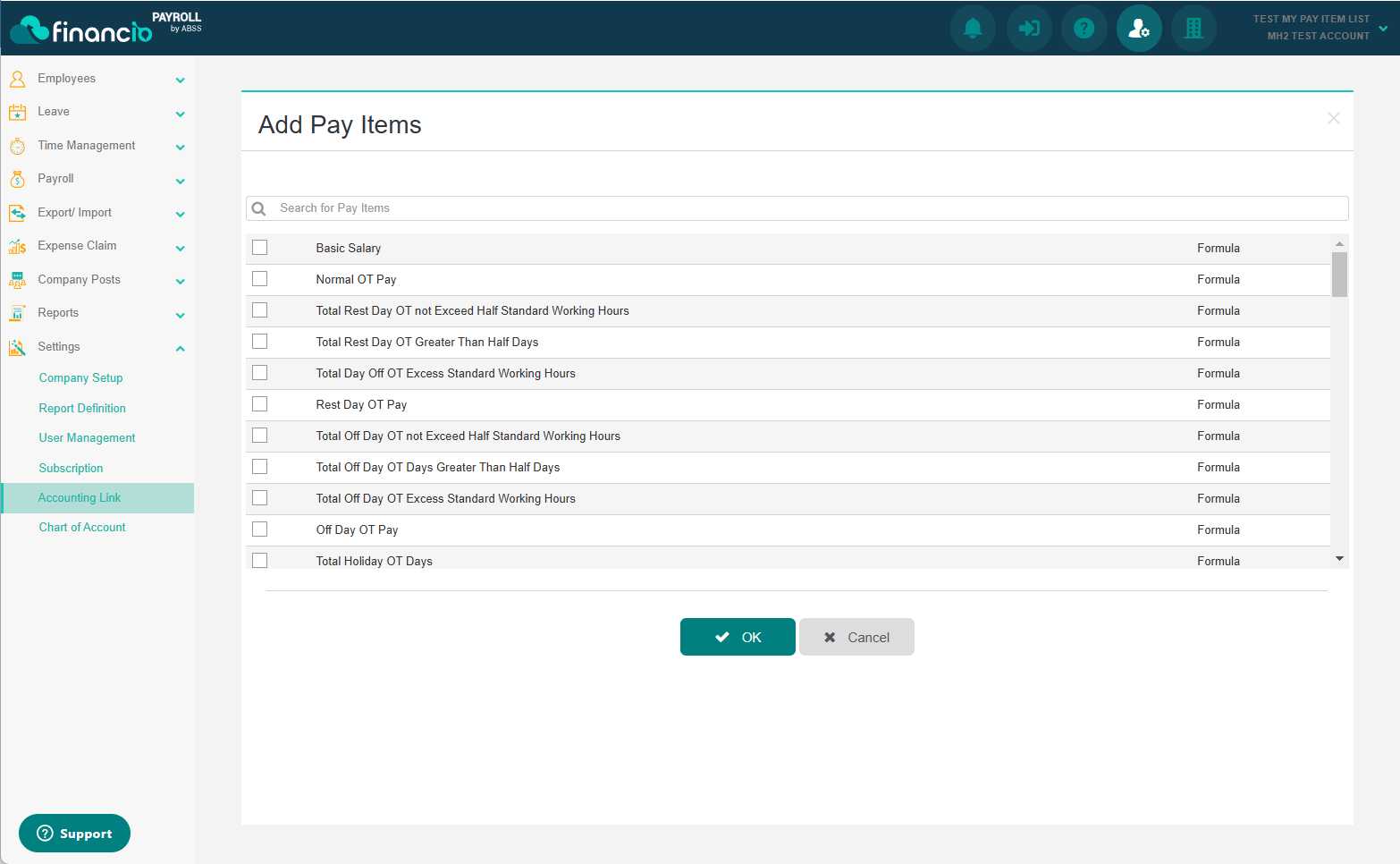
Task: Open the help question mark icon
Action: (1084, 29)
